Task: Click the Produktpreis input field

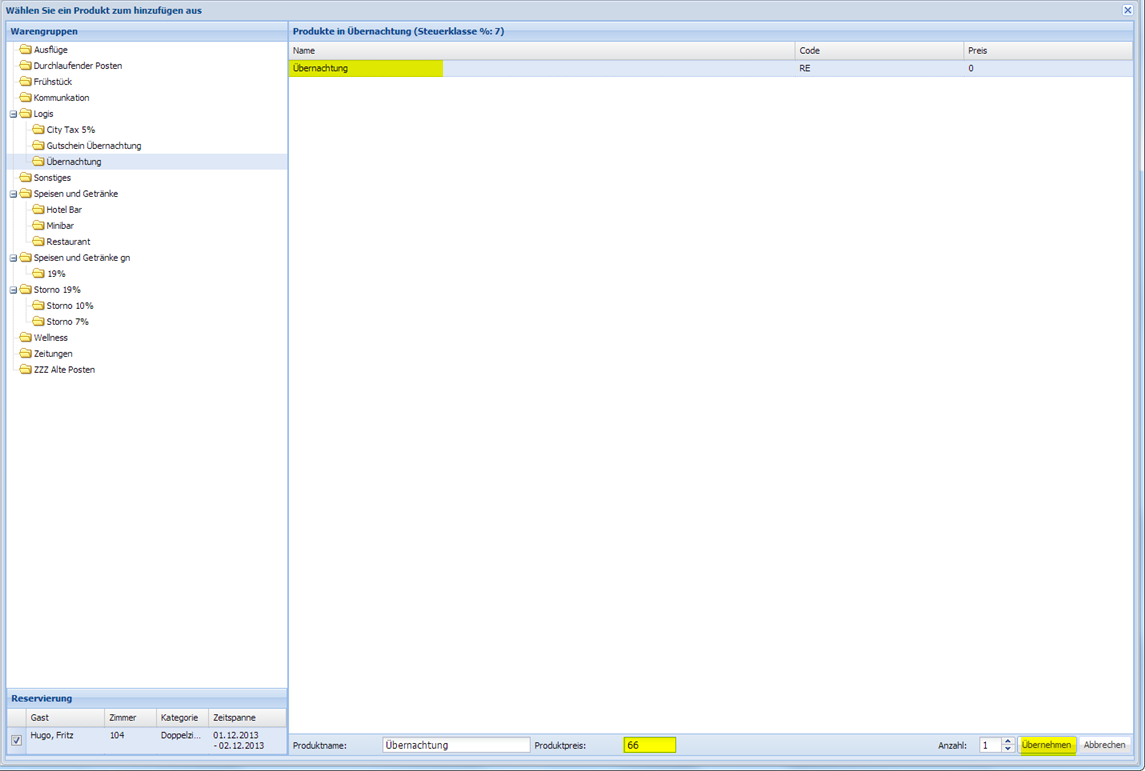Action: click(649, 745)
